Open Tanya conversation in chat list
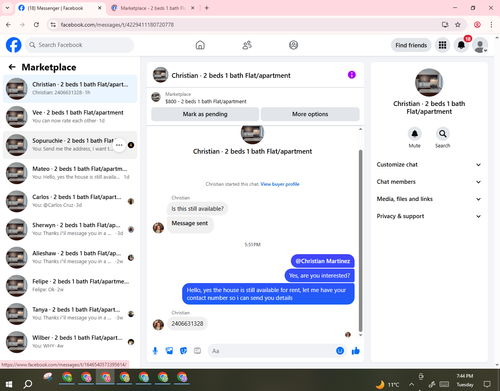Viewport: 500px width, 391px height. pyautogui.click(x=70, y=314)
